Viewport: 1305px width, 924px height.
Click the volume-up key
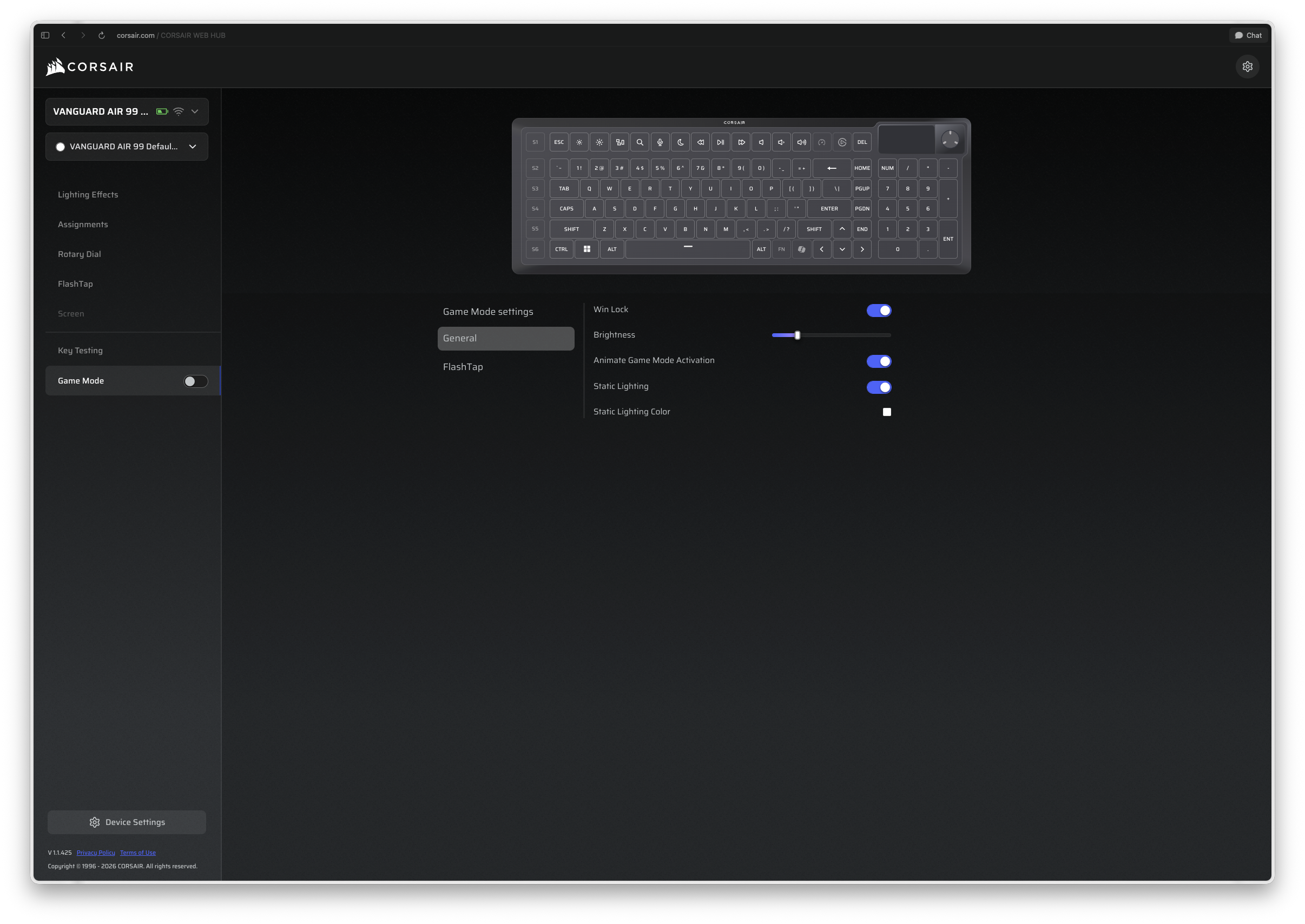[x=801, y=142]
